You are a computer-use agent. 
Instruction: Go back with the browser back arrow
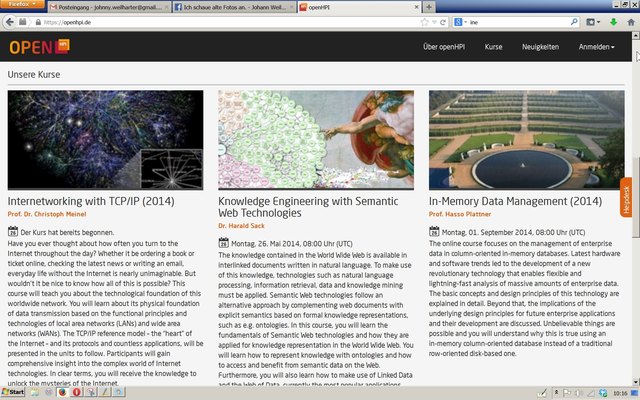(10, 22)
